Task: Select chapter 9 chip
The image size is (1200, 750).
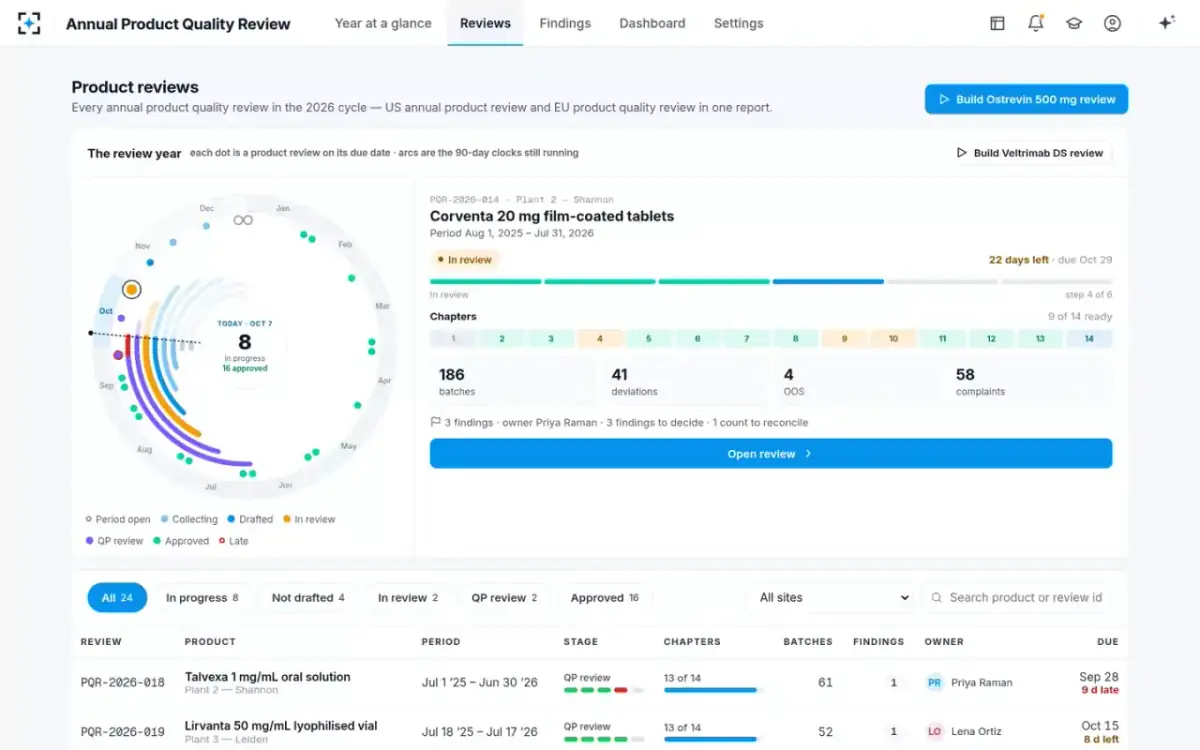Action: pos(844,339)
